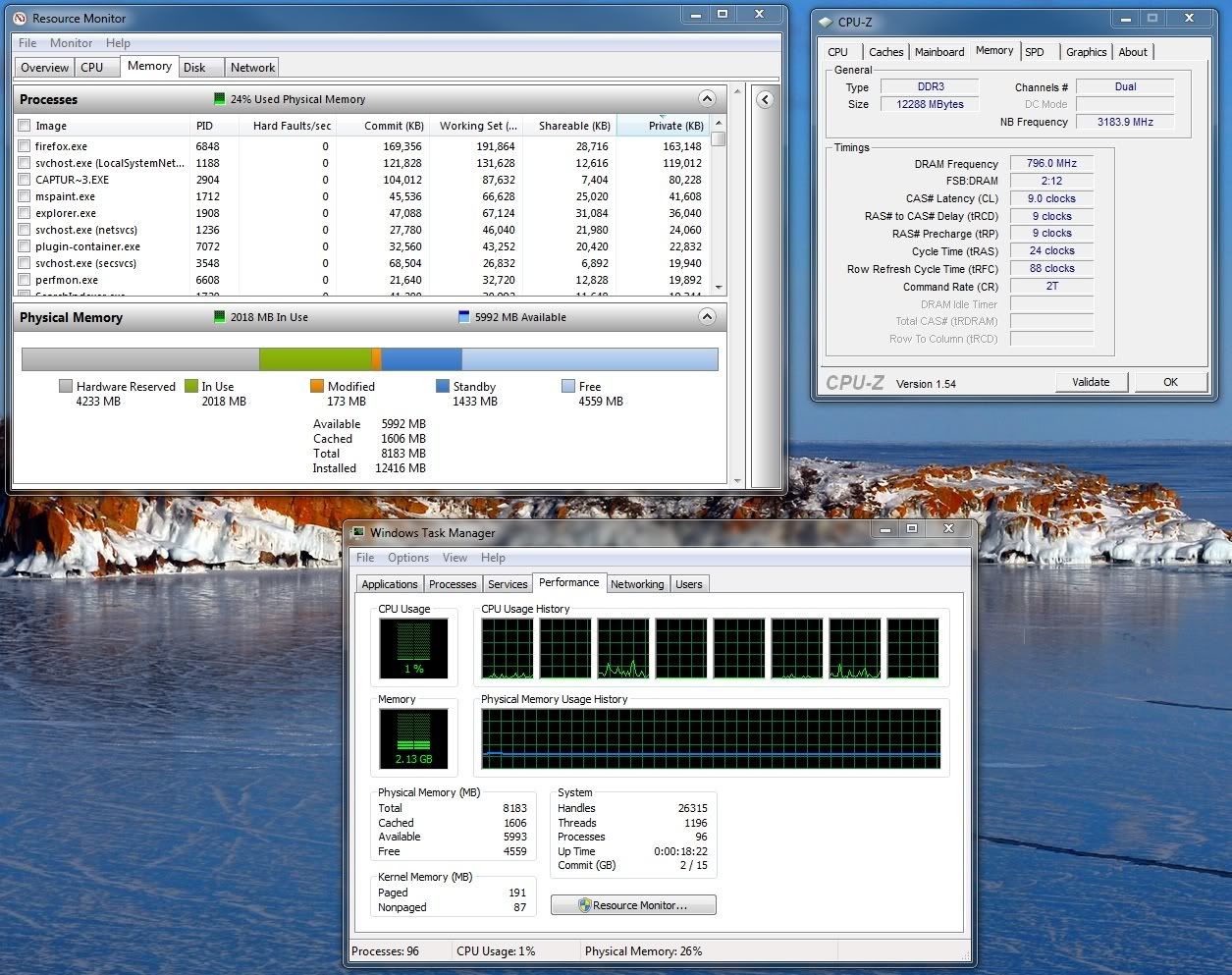Open the Help menu in Resource Monitor
The height and width of the screenshot is (975, 1232).
[x=118, y=43]
